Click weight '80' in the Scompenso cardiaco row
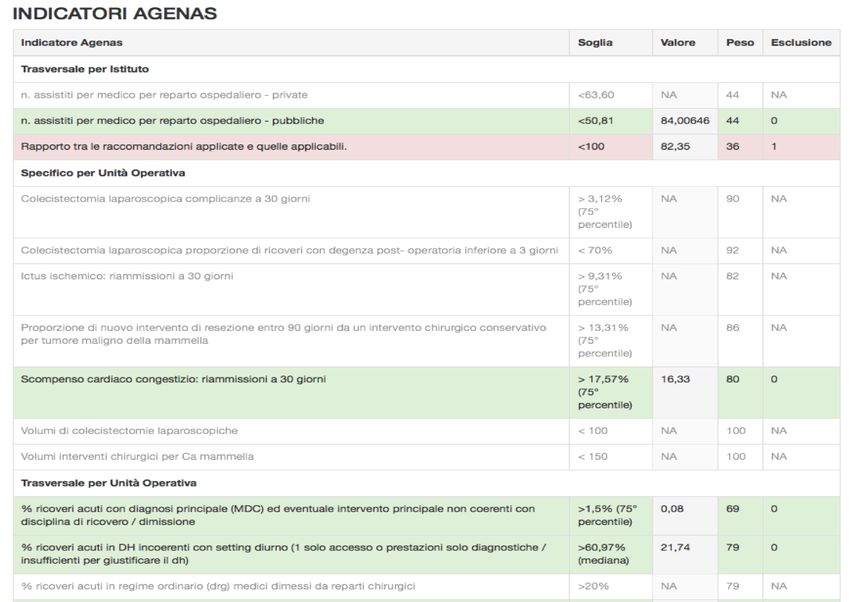 point(732,379)
